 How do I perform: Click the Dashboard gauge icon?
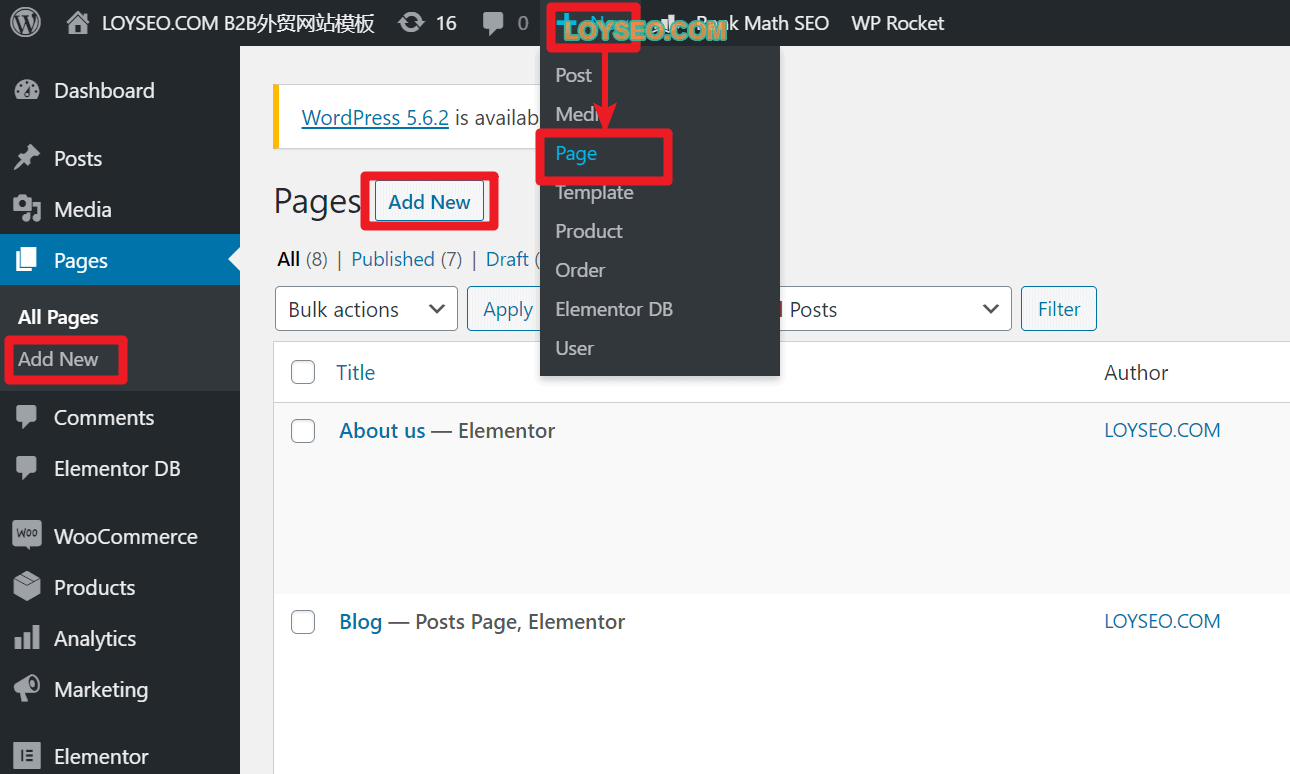(27, 90)
